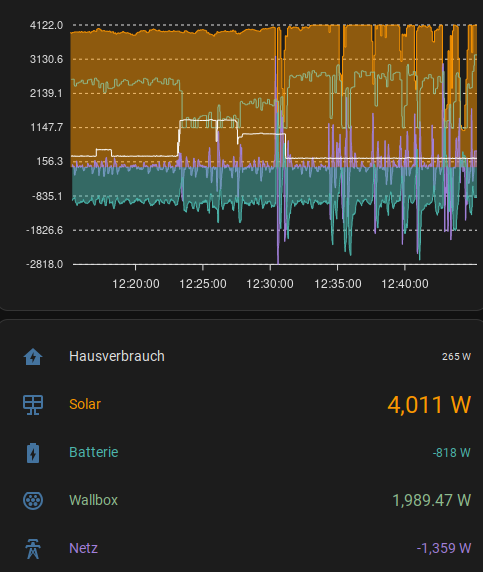Click the -1,359 W grid value
Viewport: 483px width, 572px height.
pos(444,548)
